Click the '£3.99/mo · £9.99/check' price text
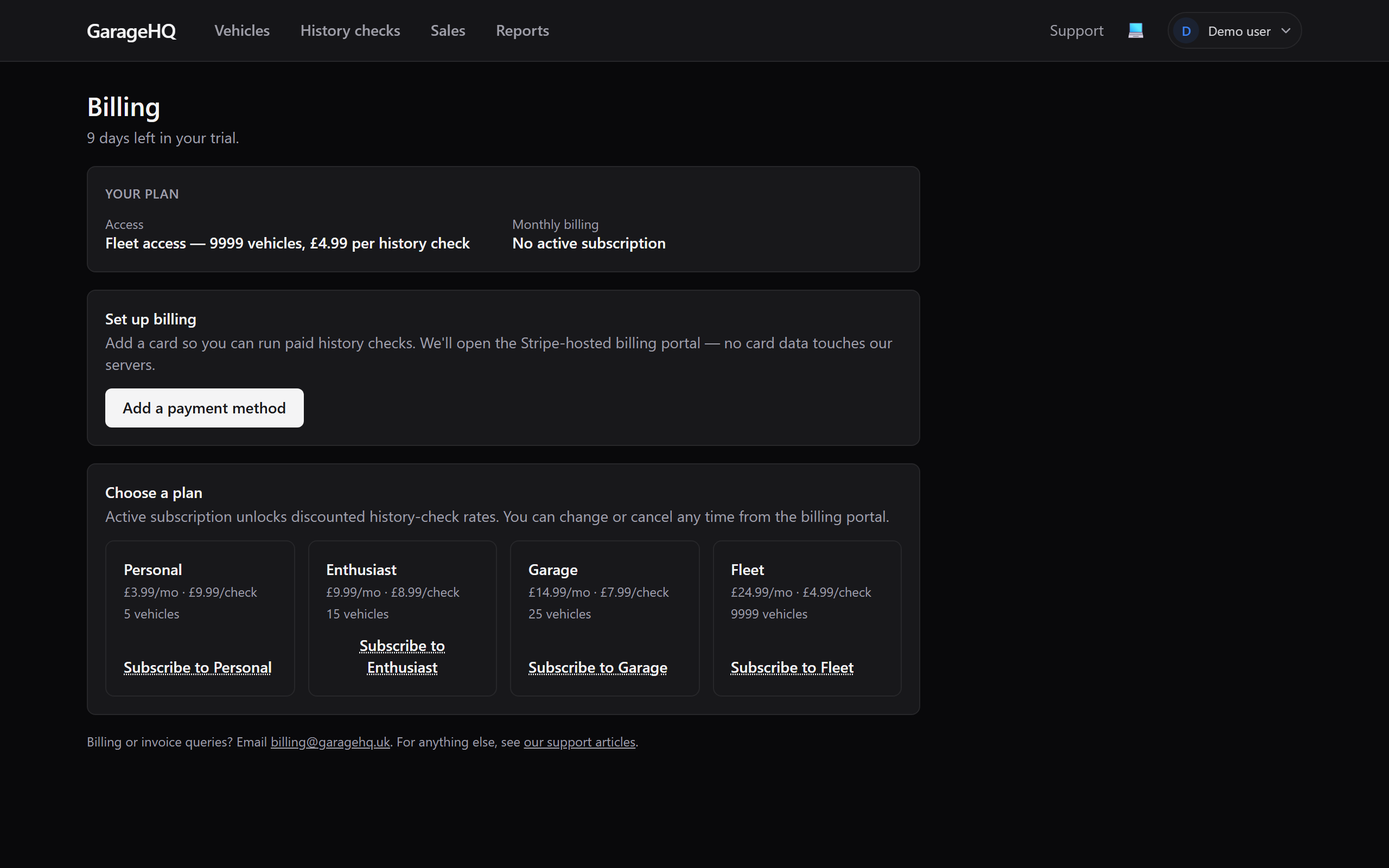Screen dimensions: 1389x868 click(190, 592)
